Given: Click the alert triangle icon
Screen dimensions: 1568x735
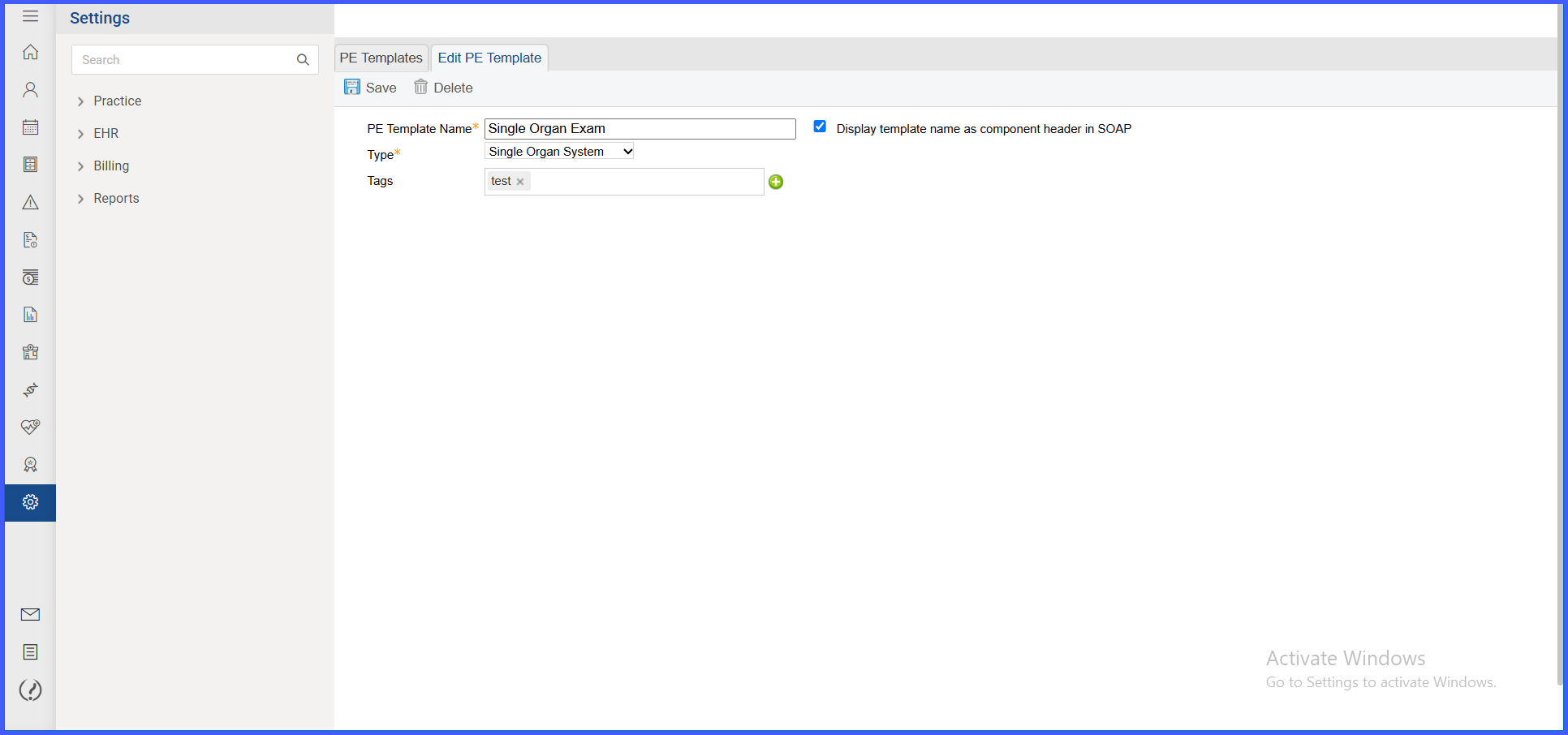Looking at the screenshot, I should pos(30,202).
